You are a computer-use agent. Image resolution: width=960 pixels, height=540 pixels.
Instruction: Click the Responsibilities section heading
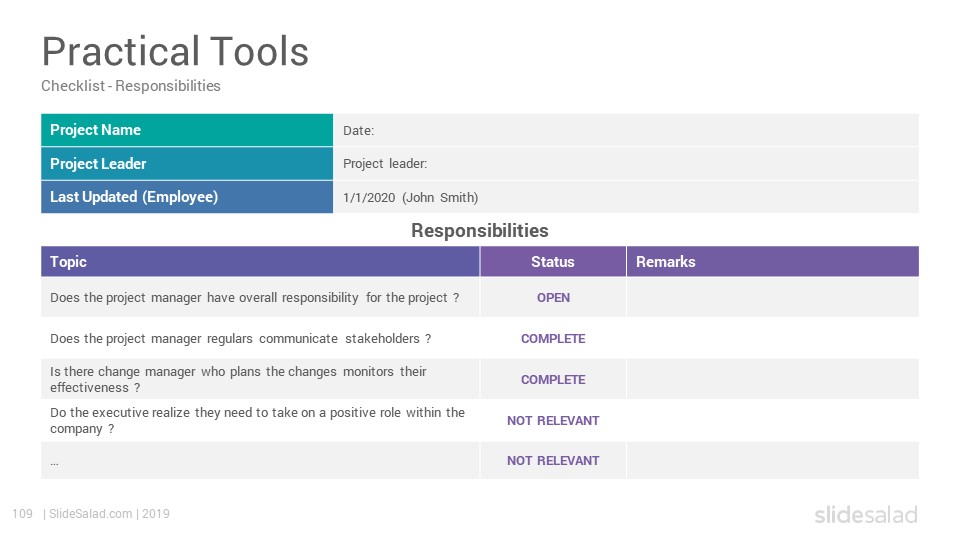(x=479, y=231)
